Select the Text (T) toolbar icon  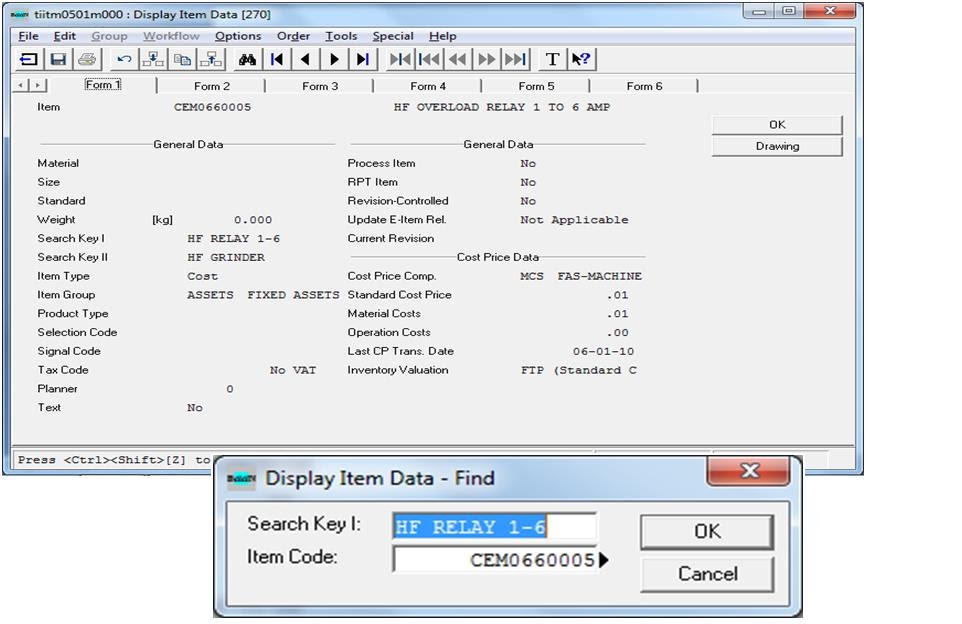pos(552,59)
